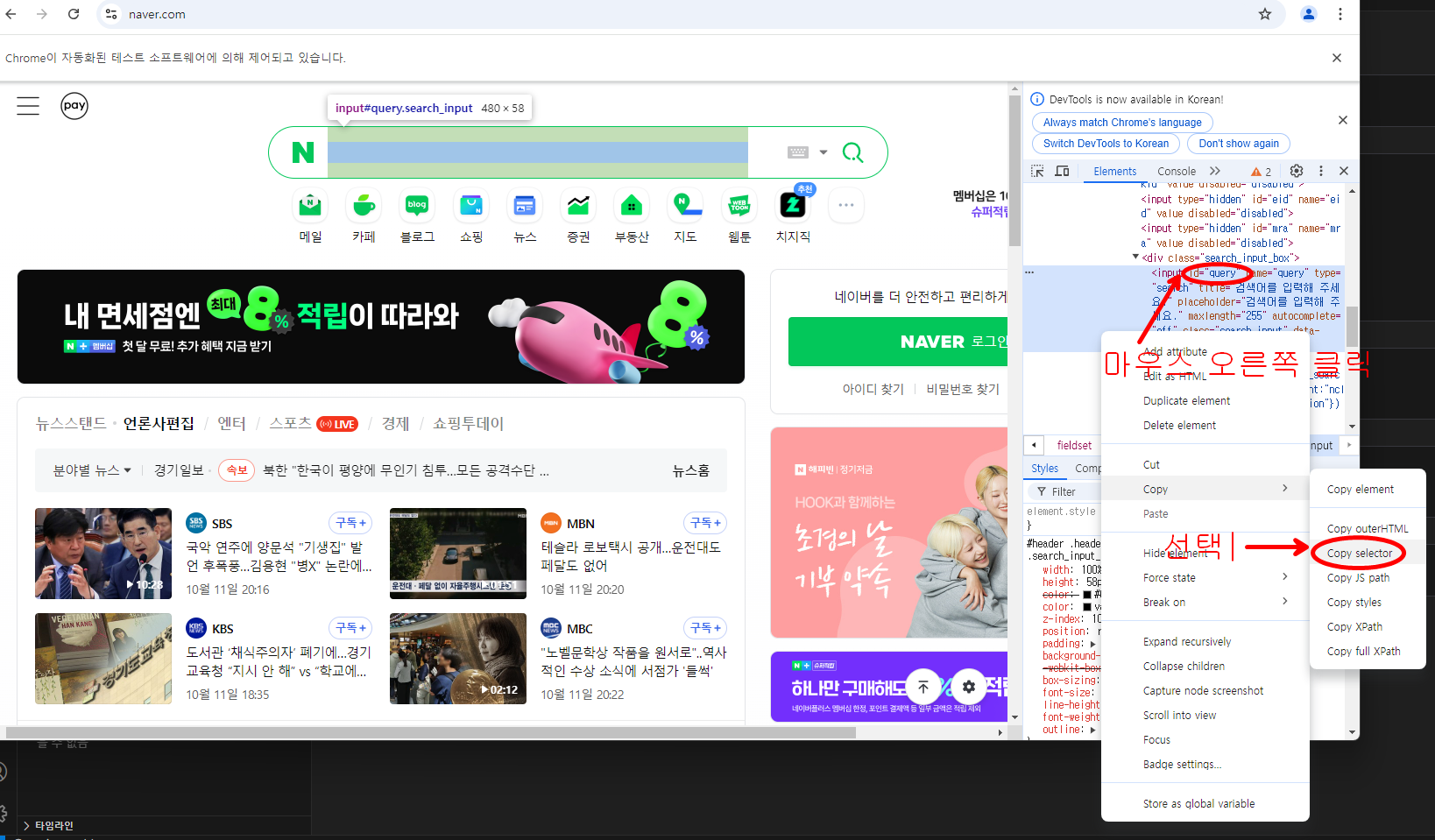Open the News (뉴스) shortcut icon
This screenshot has height=840, width=1435.
point(525,206)
